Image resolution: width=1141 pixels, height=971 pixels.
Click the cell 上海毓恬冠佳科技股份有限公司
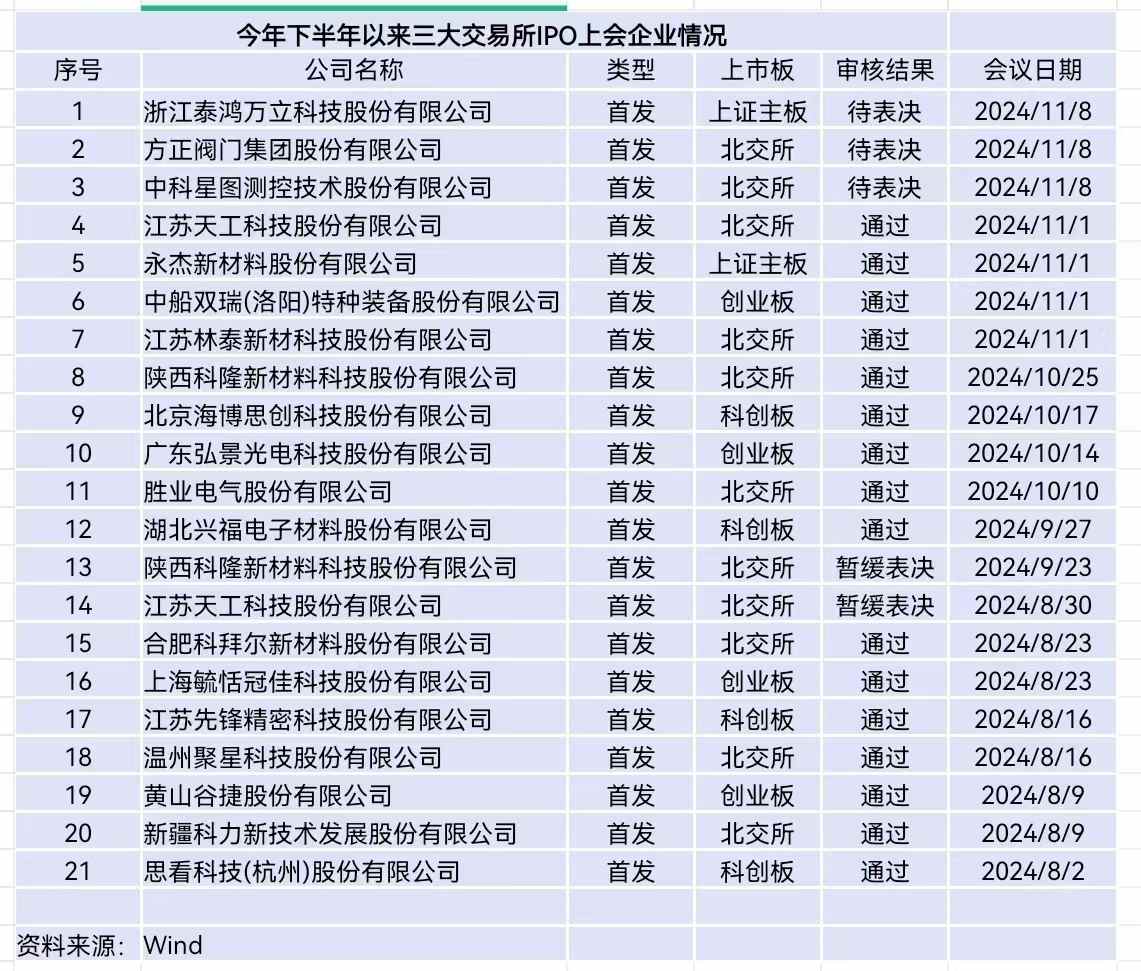(x=354, y=681)
